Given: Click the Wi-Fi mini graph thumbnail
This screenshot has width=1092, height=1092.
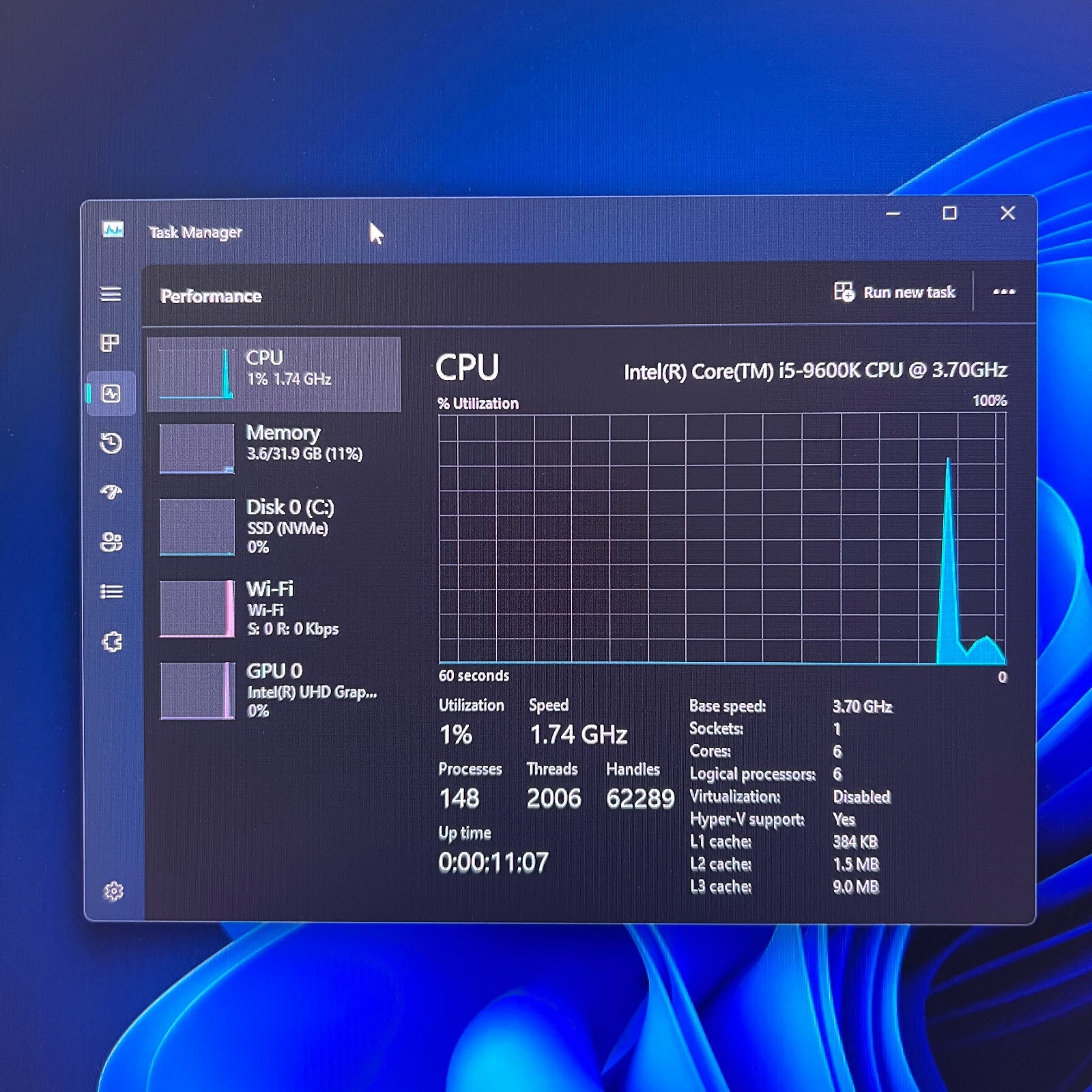Looking at the screenshot, I should click(197, 609).
